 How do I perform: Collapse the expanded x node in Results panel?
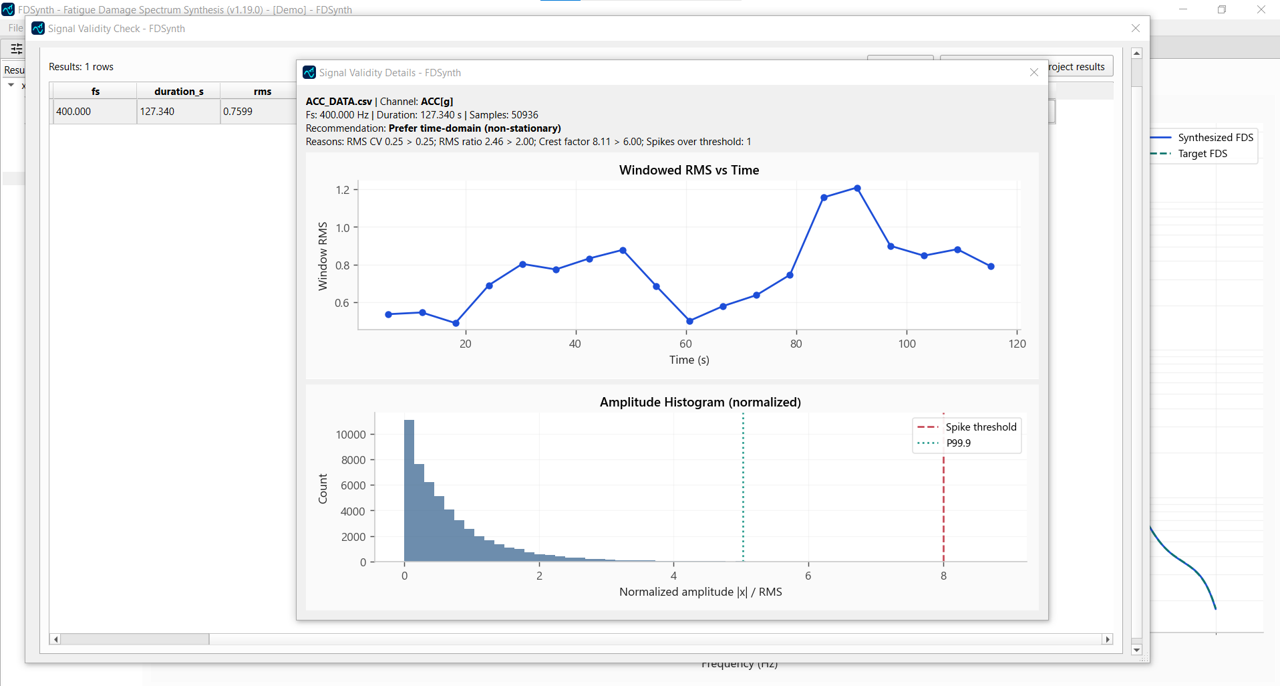click(x=9, y=85)
